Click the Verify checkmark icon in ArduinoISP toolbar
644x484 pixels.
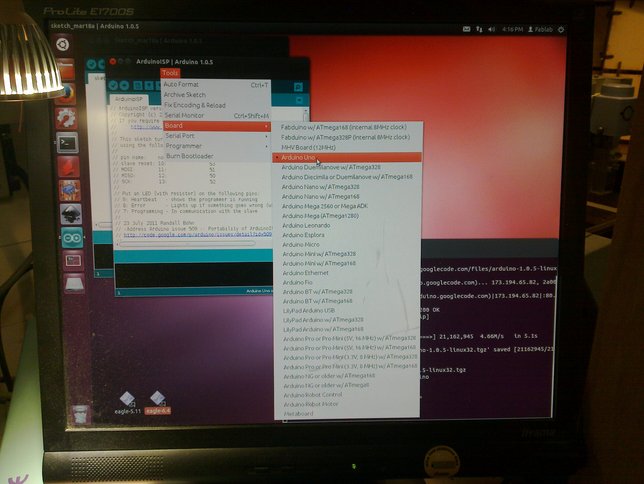(x=113, y=85)
